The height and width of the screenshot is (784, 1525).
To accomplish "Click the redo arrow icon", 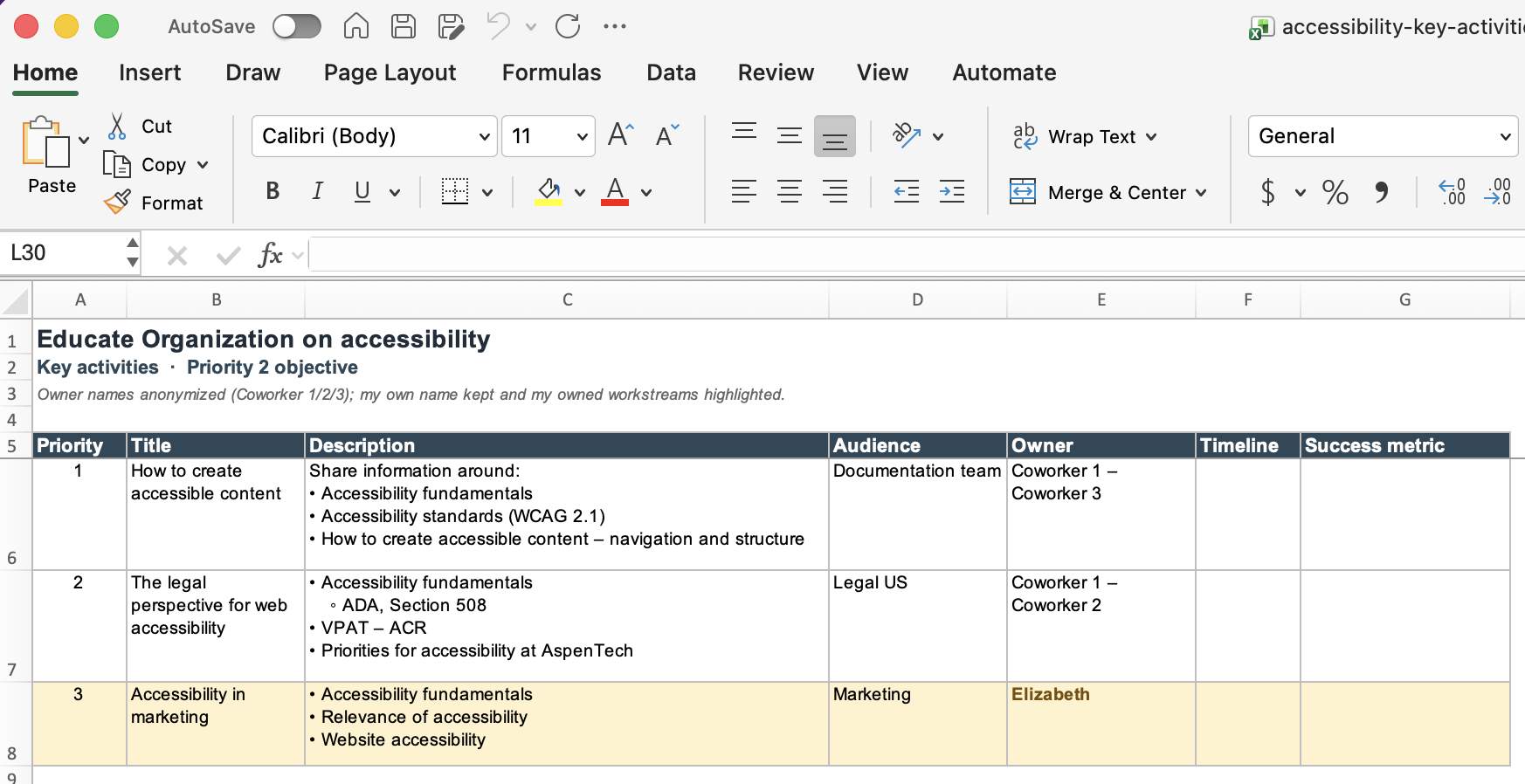I will tap(568, 26).
